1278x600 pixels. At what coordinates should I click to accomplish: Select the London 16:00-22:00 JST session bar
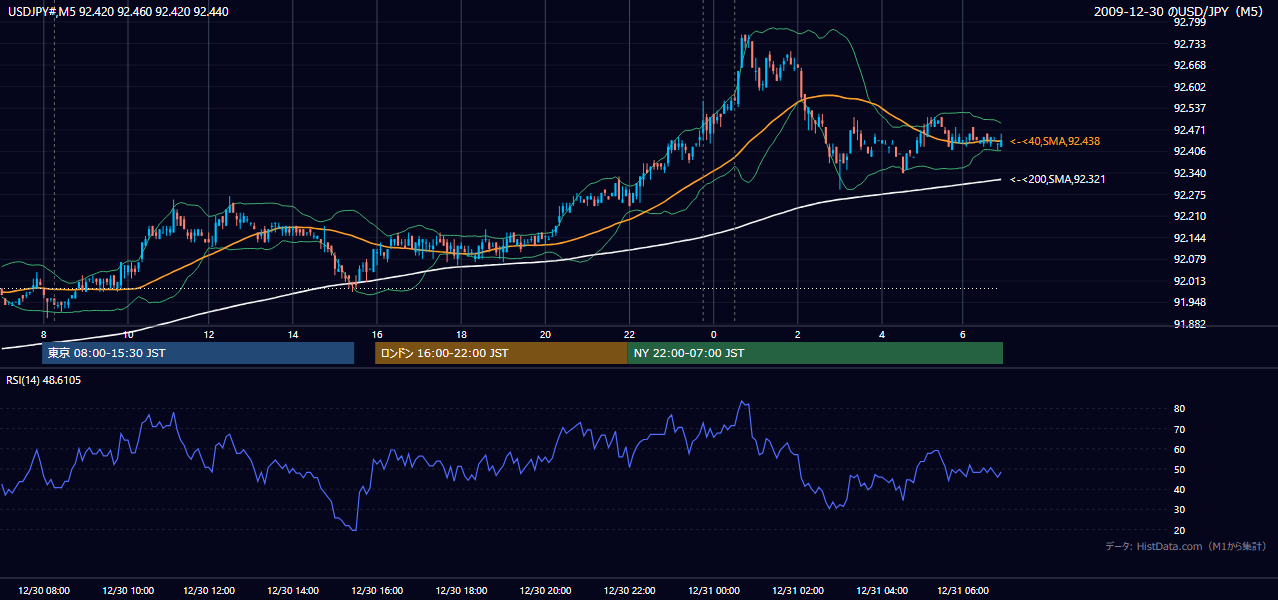(501, 353)
